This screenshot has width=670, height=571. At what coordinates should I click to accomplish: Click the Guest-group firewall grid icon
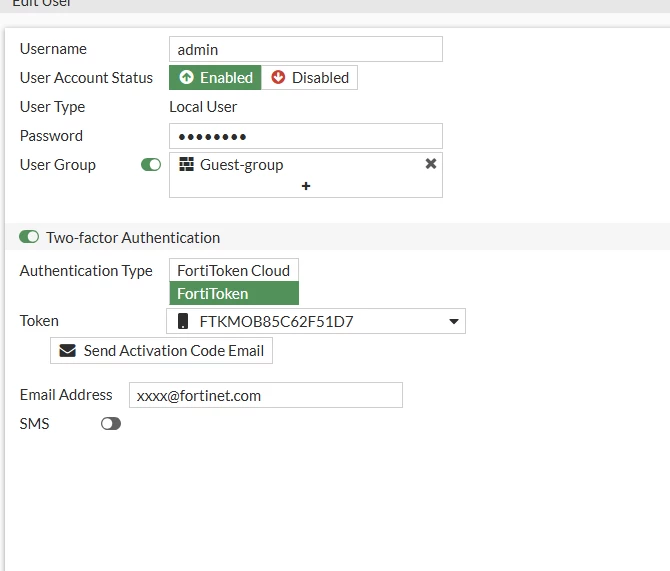point(186,164)
